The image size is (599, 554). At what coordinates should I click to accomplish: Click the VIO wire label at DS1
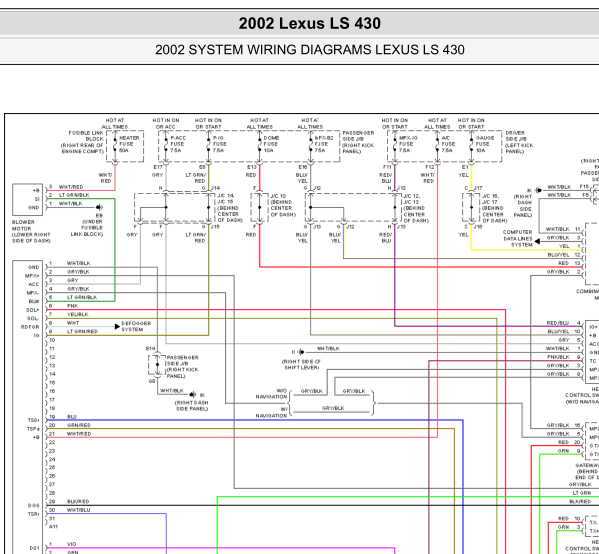point(71,544)
